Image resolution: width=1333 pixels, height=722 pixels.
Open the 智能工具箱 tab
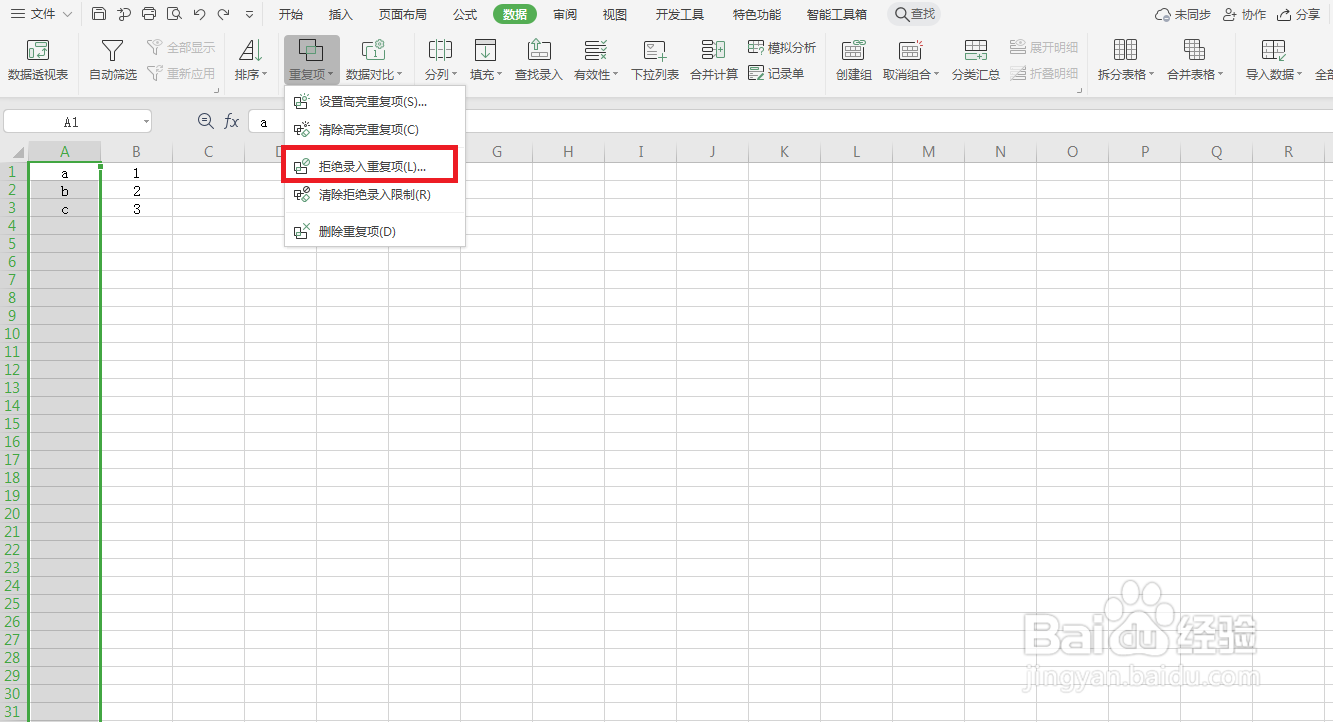point(837,15)
